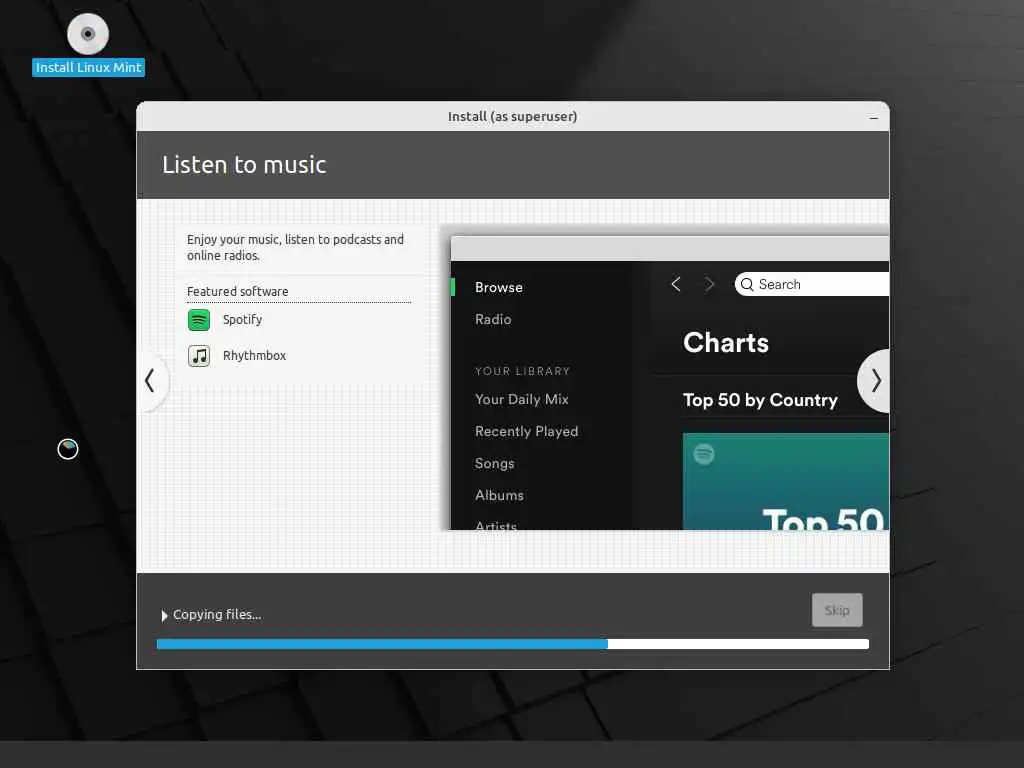Screen dimensions: 1024x768
Task: Click the Spotify logo on Top 50 cover
Action: point(704,454)
